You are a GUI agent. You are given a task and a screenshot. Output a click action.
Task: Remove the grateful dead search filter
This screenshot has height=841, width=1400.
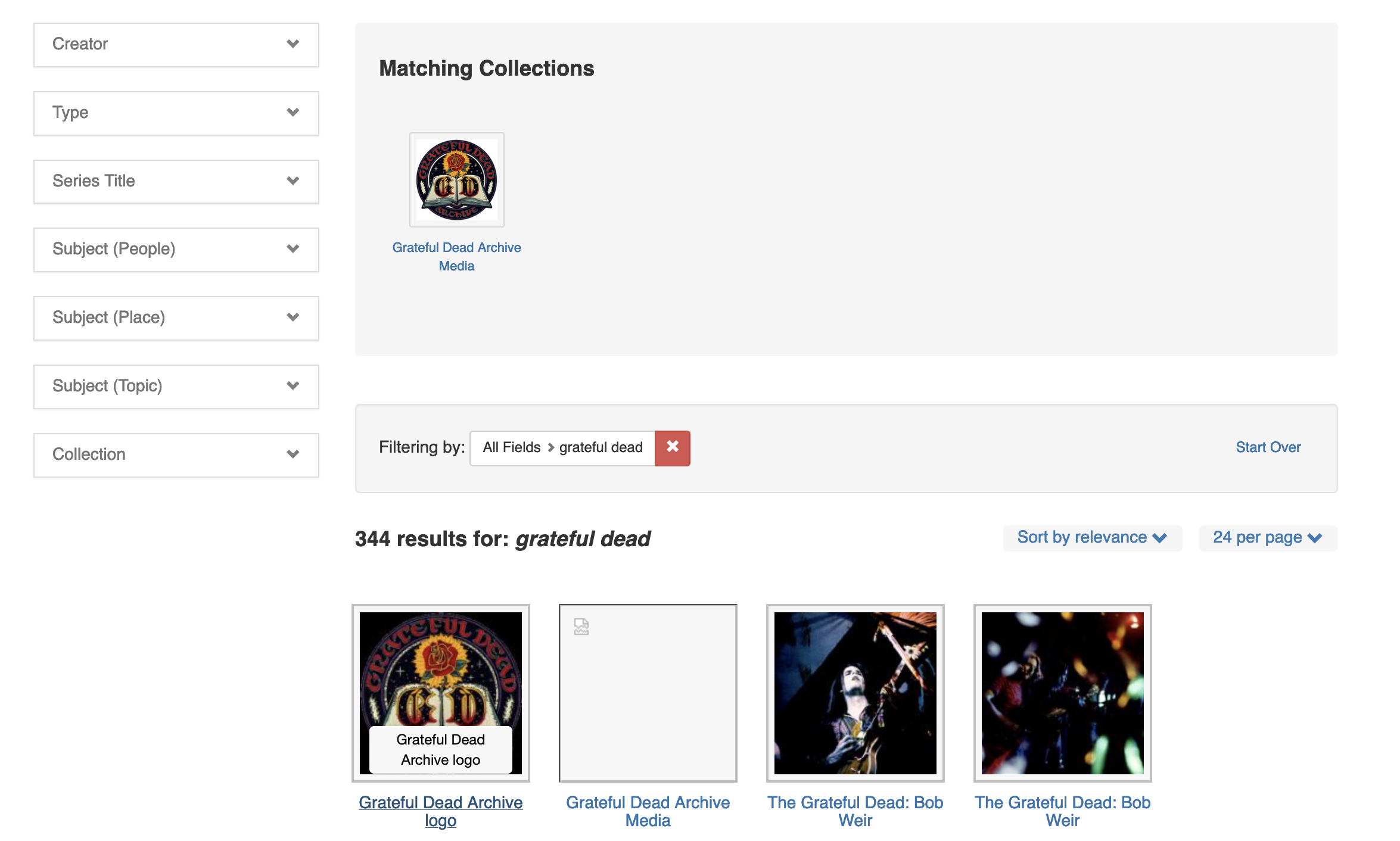point(672,447)
